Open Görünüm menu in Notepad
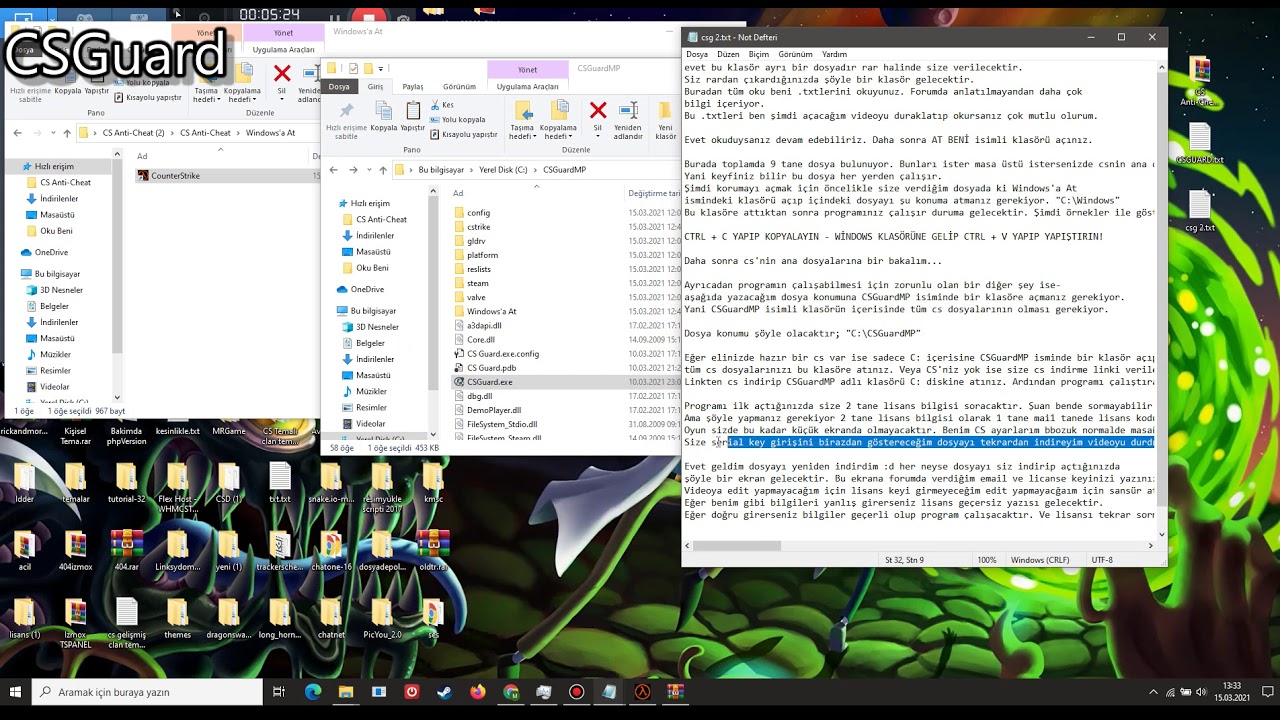This screenshot has width=1280, height=720. 795,54
